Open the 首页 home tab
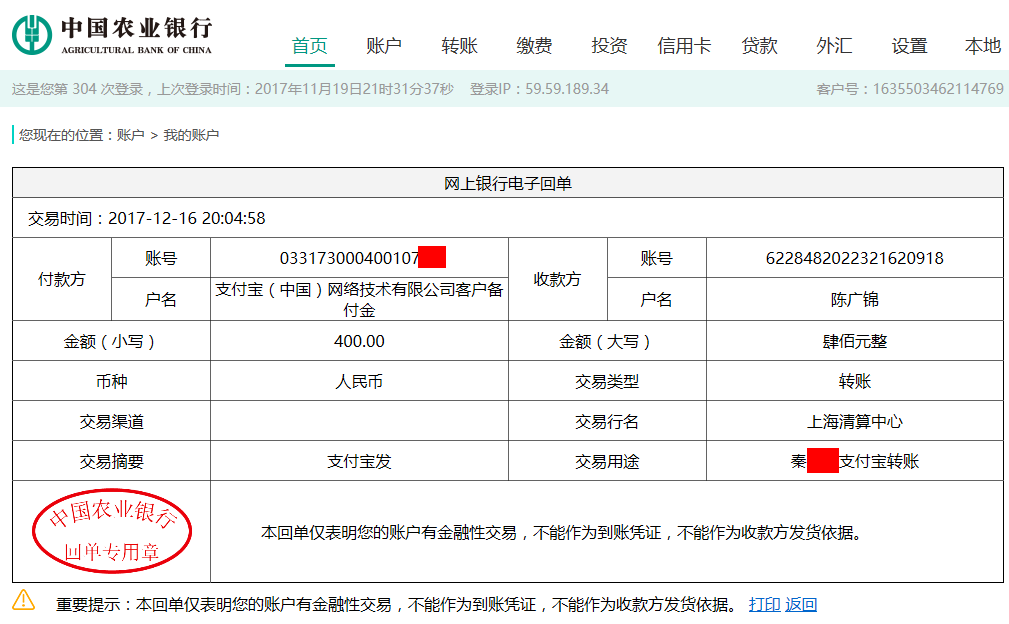The height and width of the screenshot is (624, 1009). (x=310, y=44)
